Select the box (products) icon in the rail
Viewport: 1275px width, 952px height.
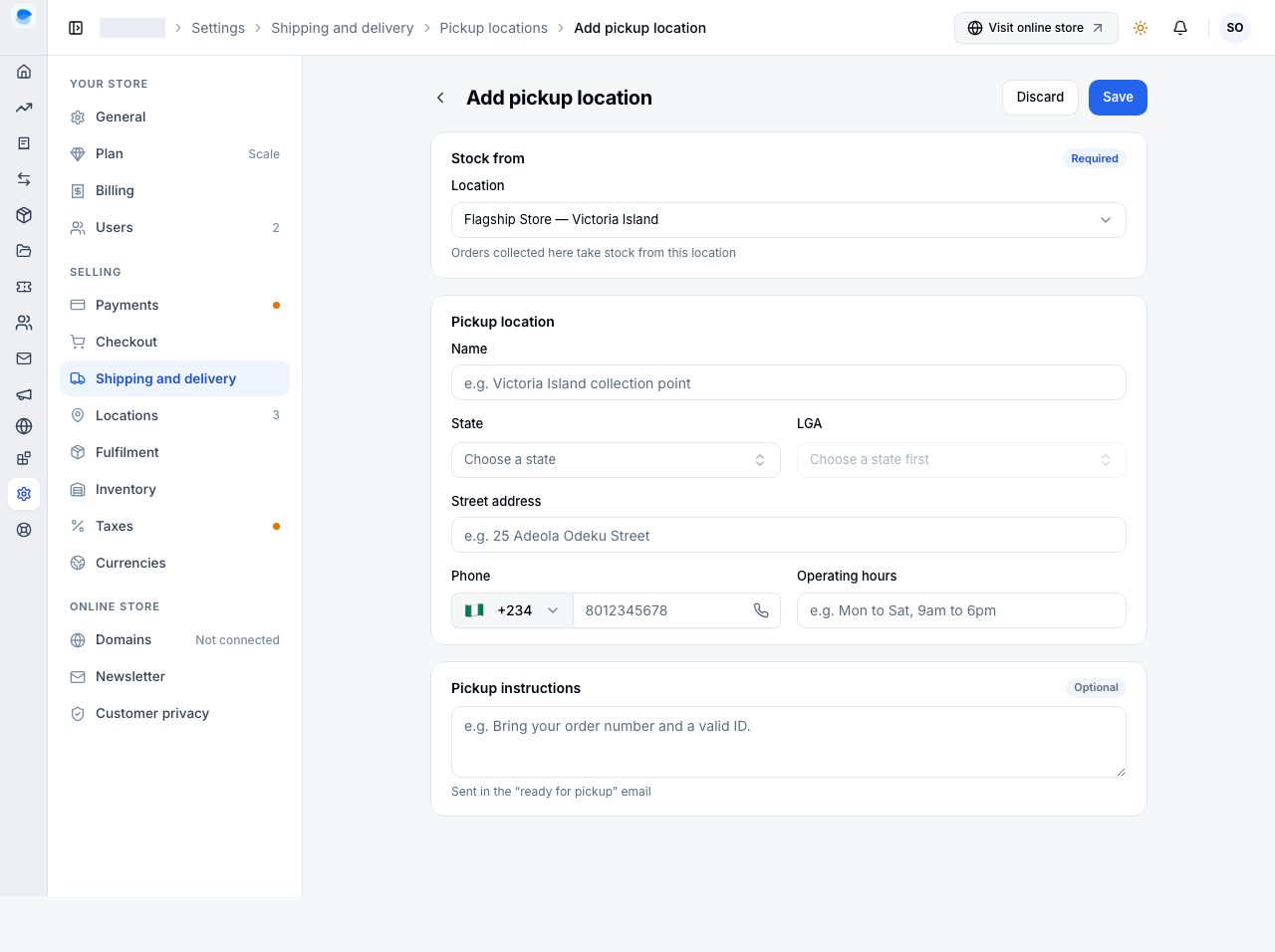(24, 215)
